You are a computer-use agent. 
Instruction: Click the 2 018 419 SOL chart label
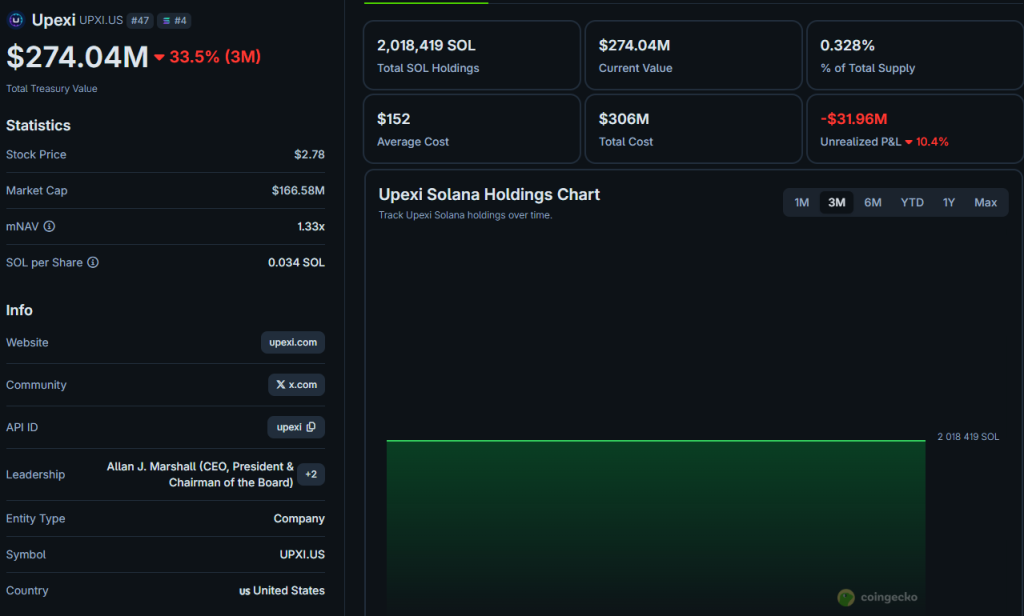tap(968, 436)
